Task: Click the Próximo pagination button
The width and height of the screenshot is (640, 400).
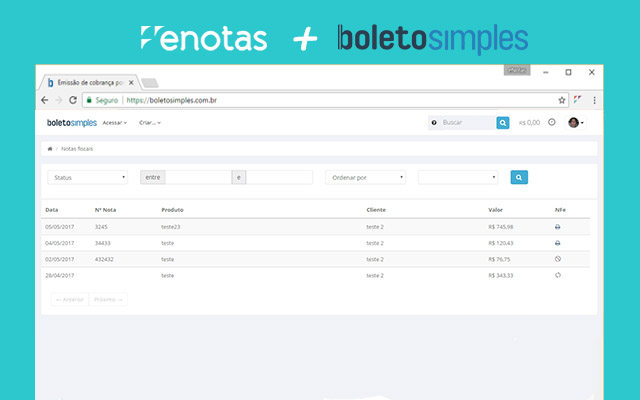Action: tap(108, 299)
